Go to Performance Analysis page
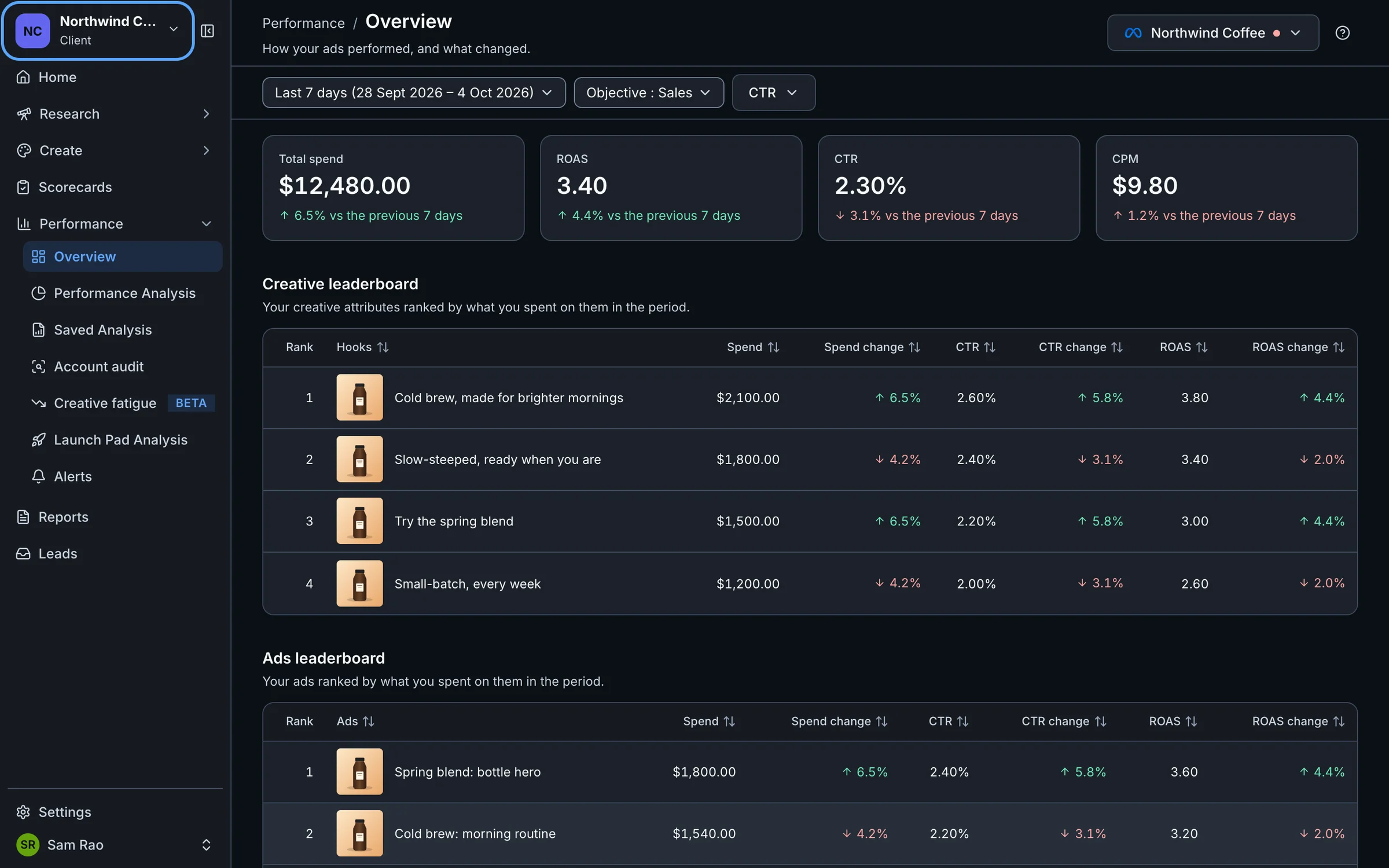Screen dimensions: 1389x868 point(123,293)
